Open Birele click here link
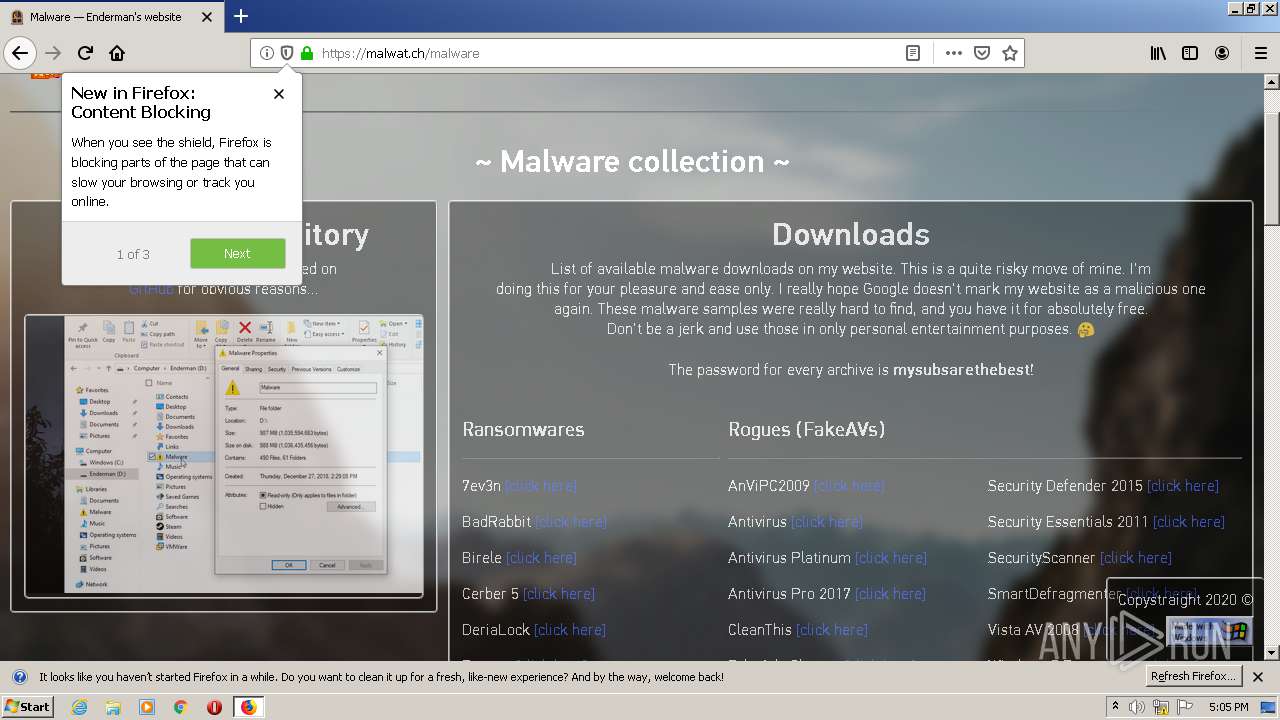The height and width of the screenshot is (720, 1280). [542, 558]
